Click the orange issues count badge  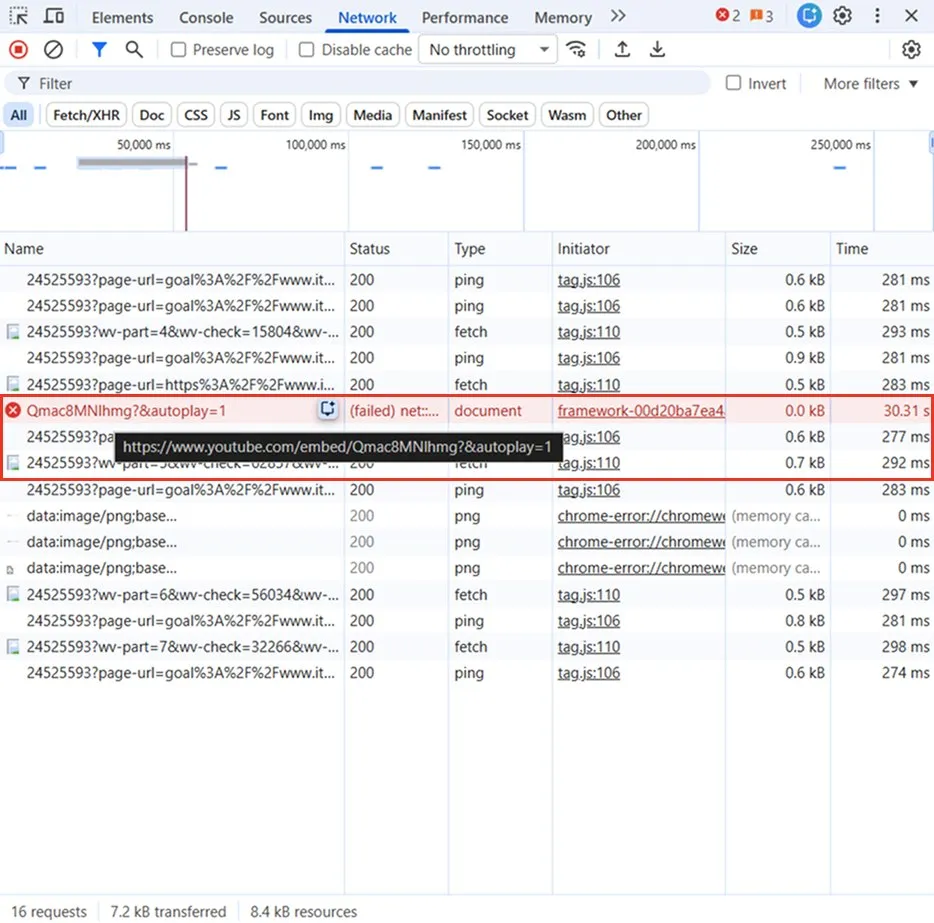(761, 16)
